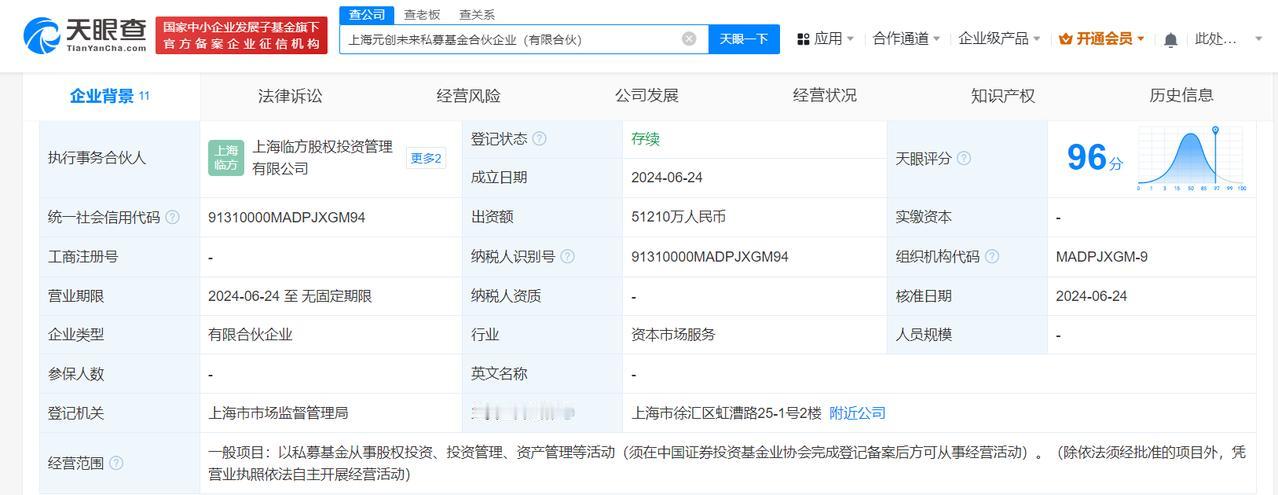
Task: Click the help icon next to 登记状态
Action: point(540,139)
